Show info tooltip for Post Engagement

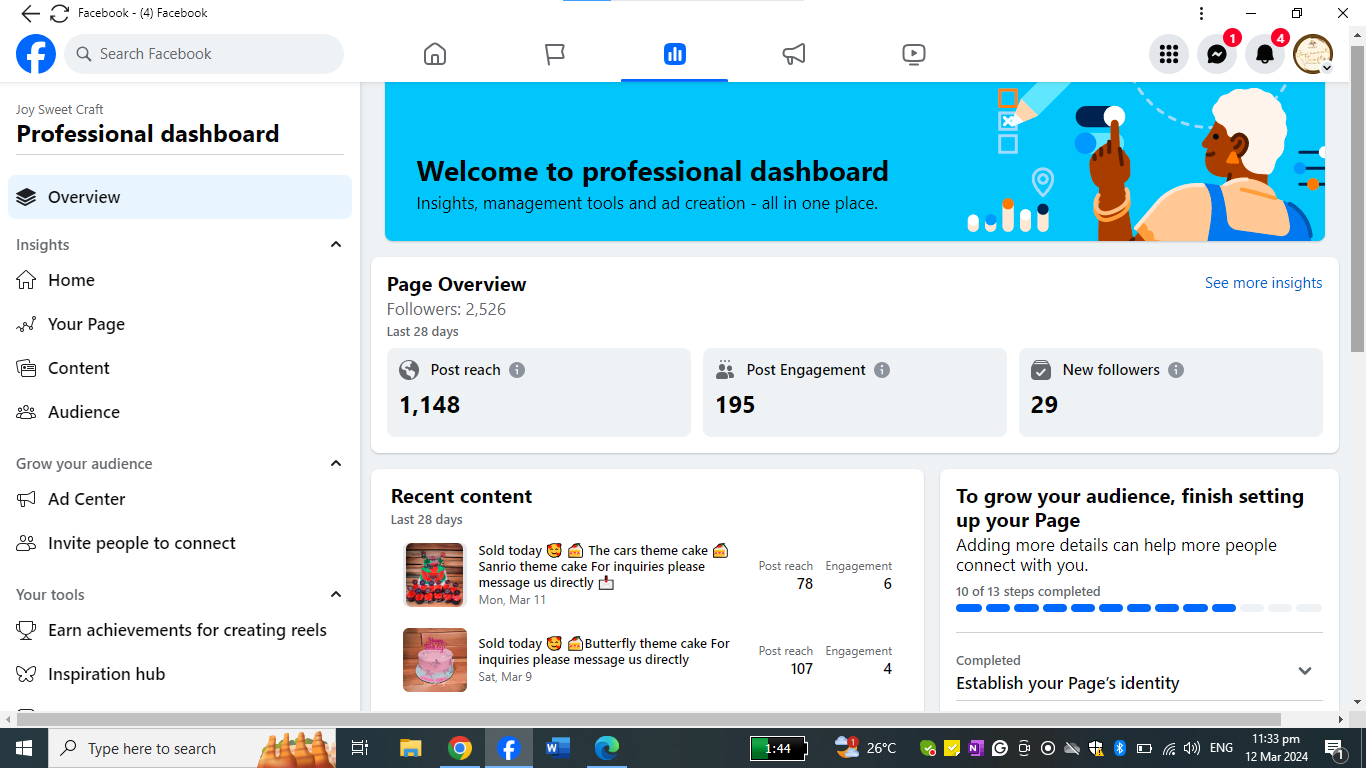882,370
